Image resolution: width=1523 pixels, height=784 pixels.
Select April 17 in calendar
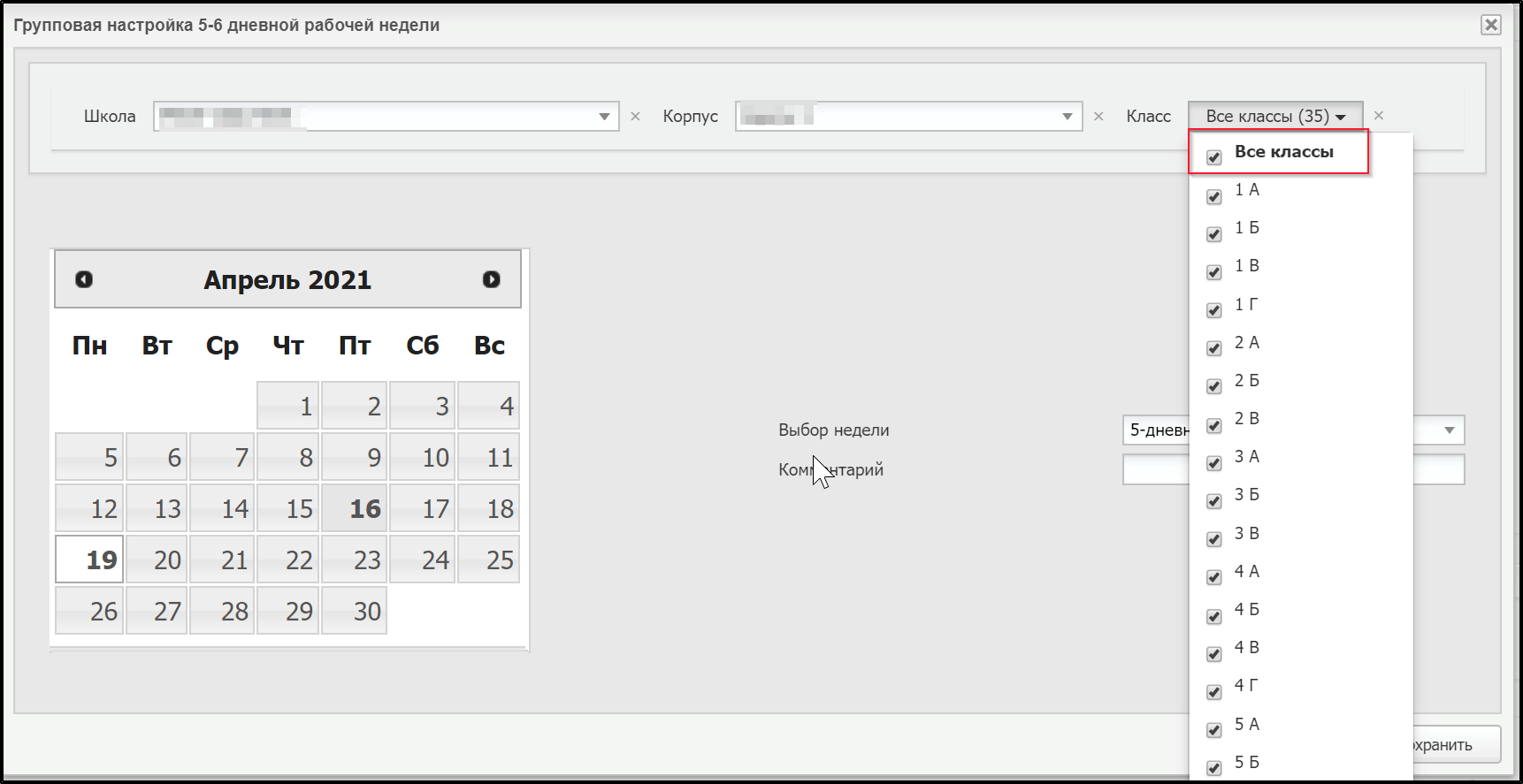click(422, 508)
